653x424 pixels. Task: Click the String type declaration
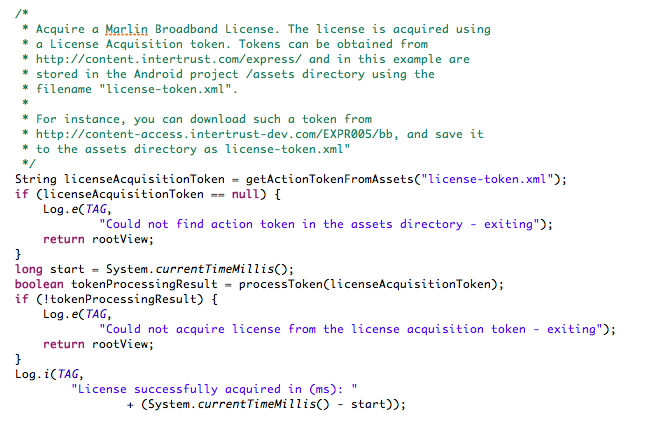tap(35, 179)
